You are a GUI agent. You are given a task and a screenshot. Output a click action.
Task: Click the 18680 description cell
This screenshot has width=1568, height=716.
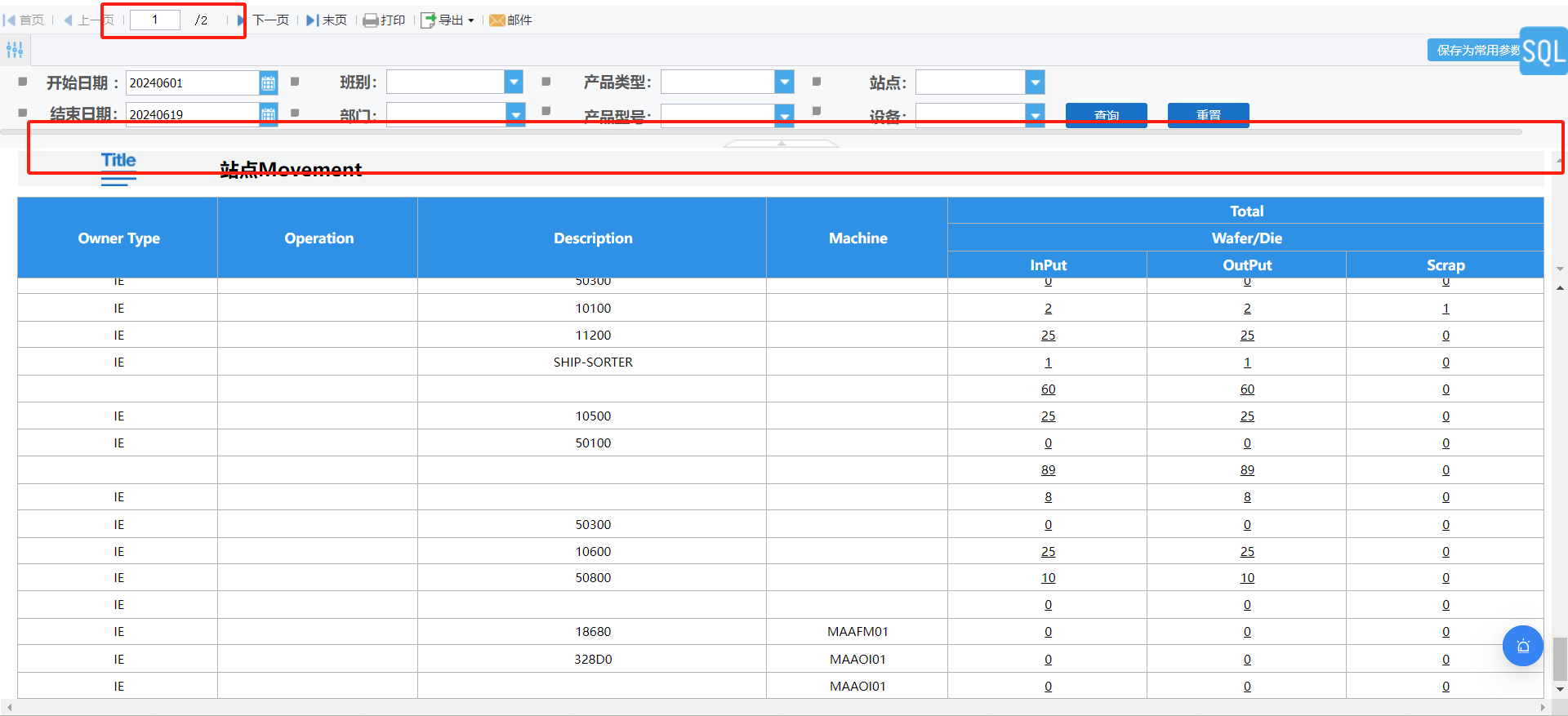[593, 632]
